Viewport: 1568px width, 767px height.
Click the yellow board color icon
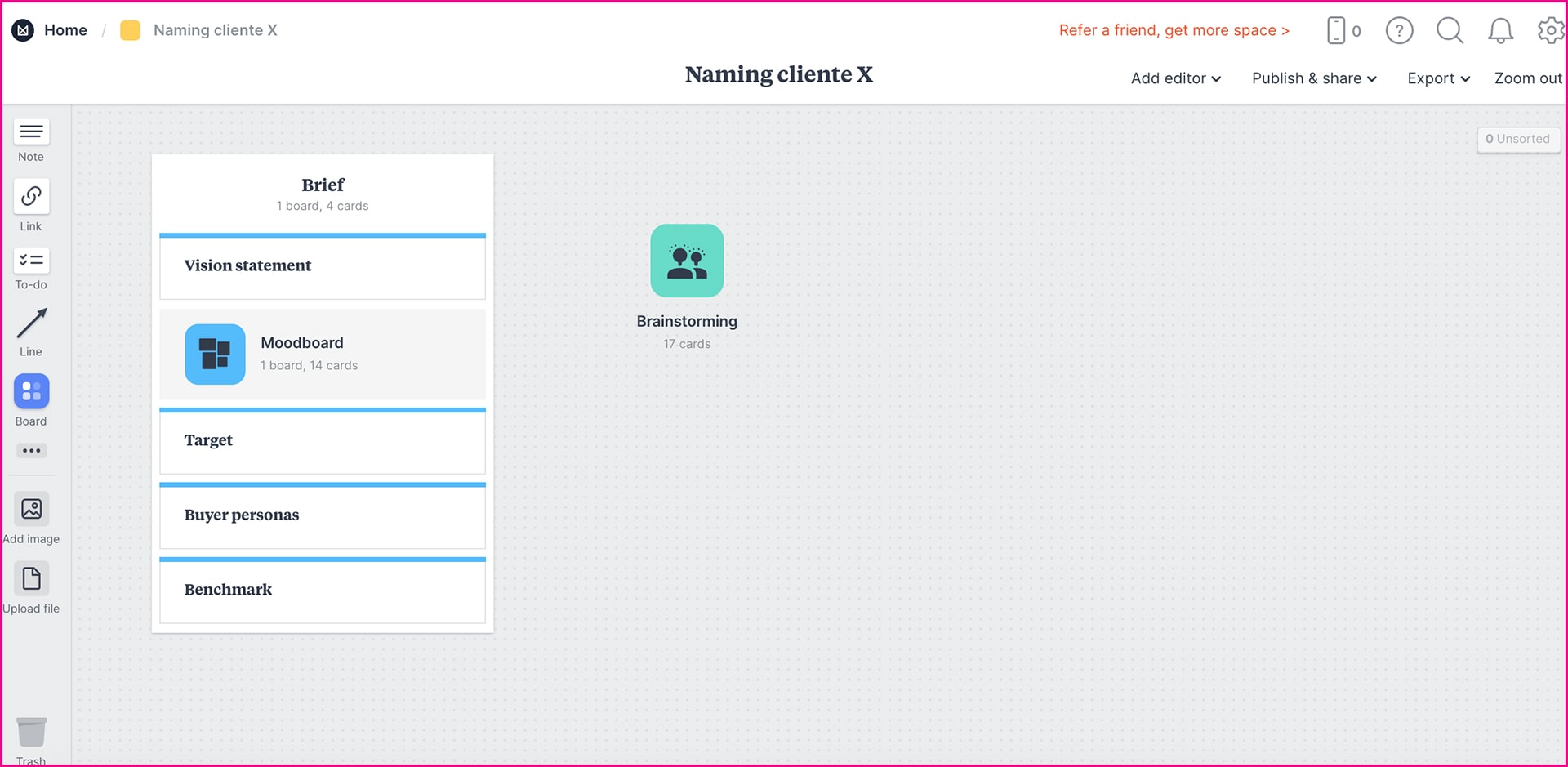point(130,30)
